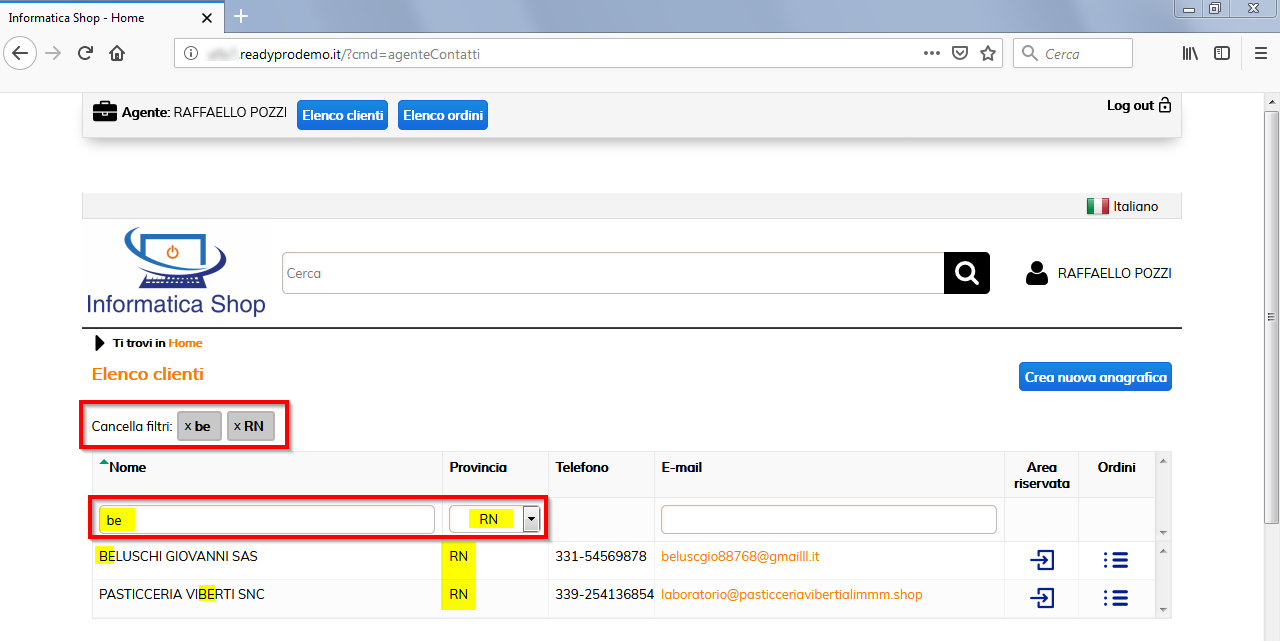1280x641 pixels.
Task: Click the forward navigation arrow
Action: (54, 54)
